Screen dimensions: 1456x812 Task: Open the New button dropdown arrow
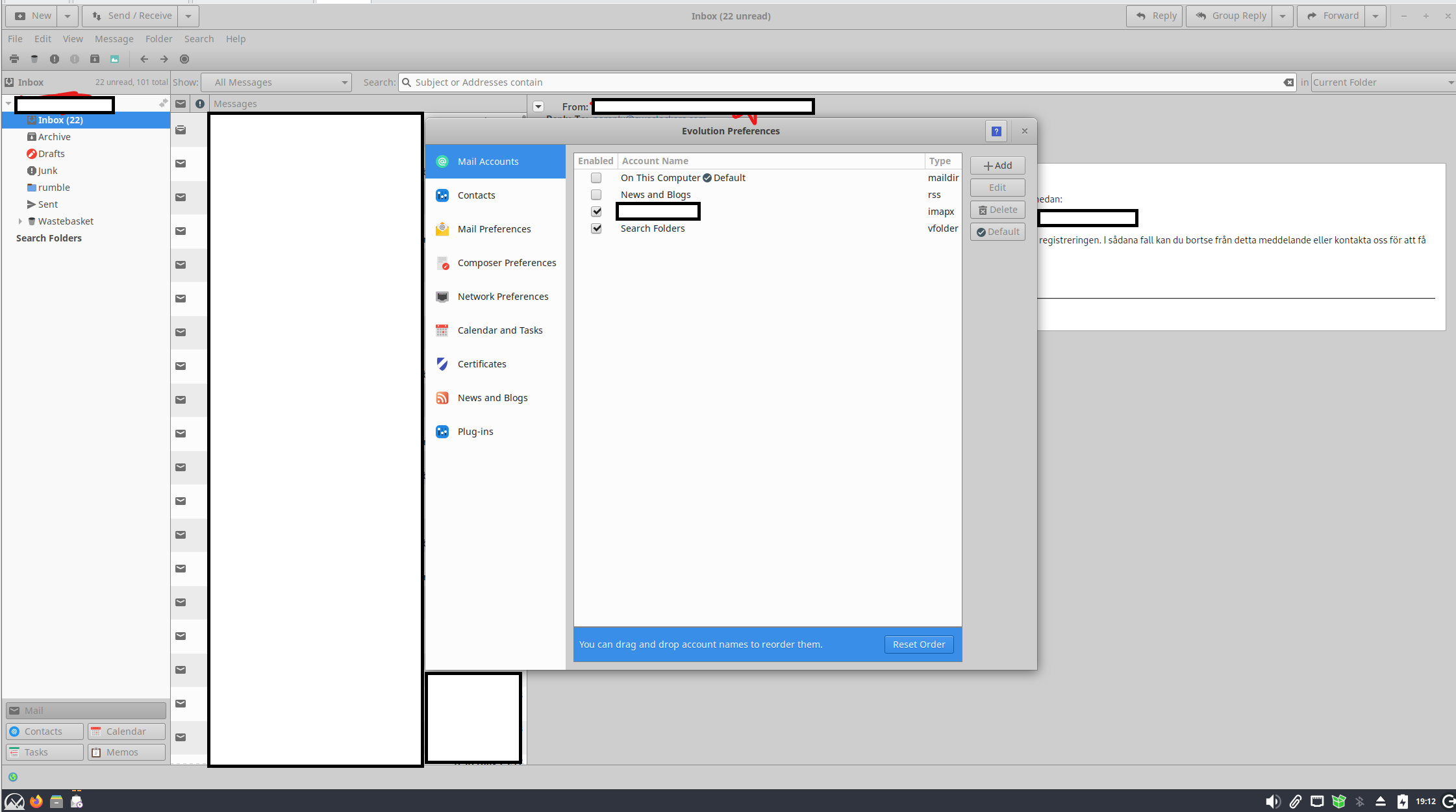(67, 16)
